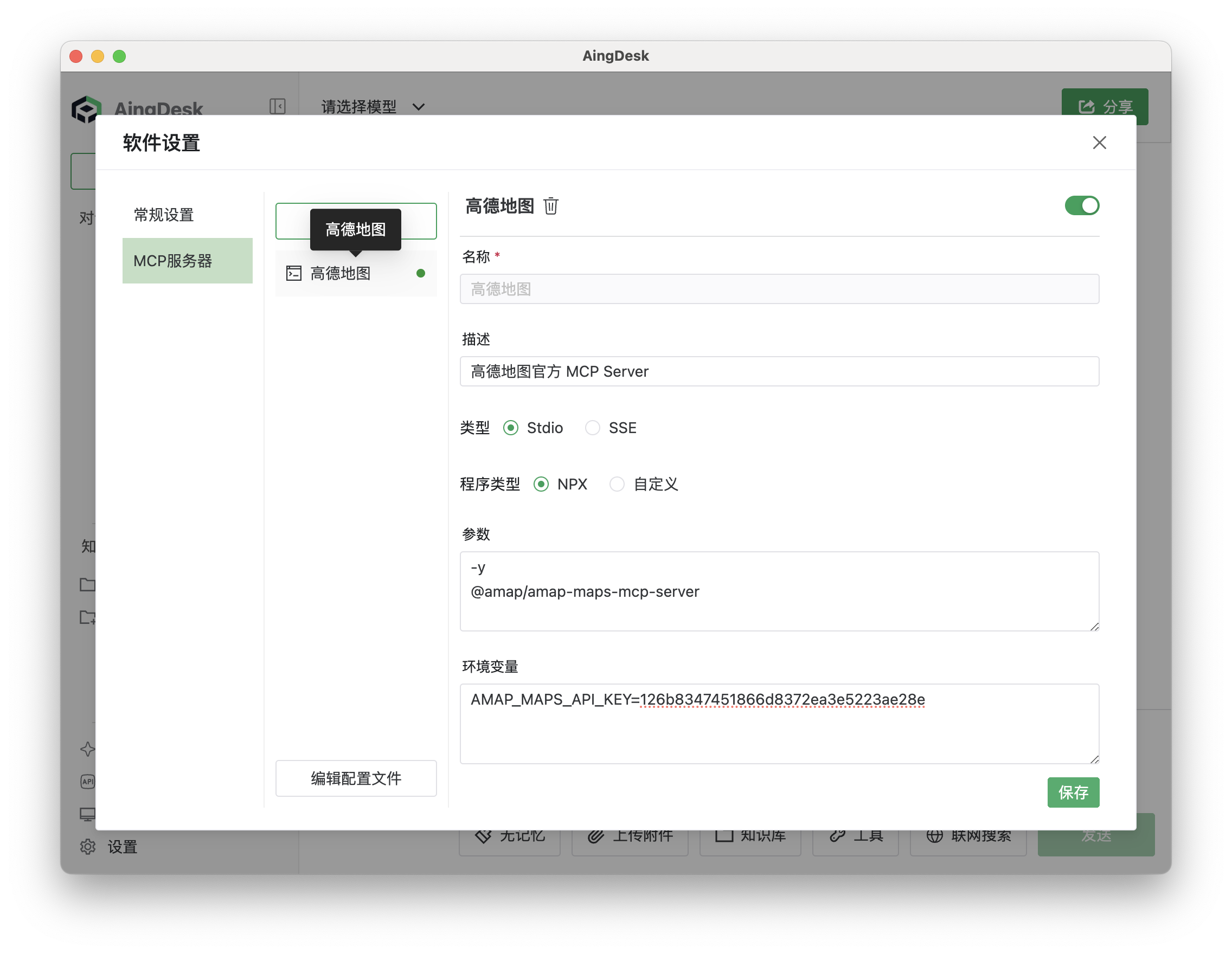
Task: Click the green status dot of 高德地图
Action: [420, 273]
